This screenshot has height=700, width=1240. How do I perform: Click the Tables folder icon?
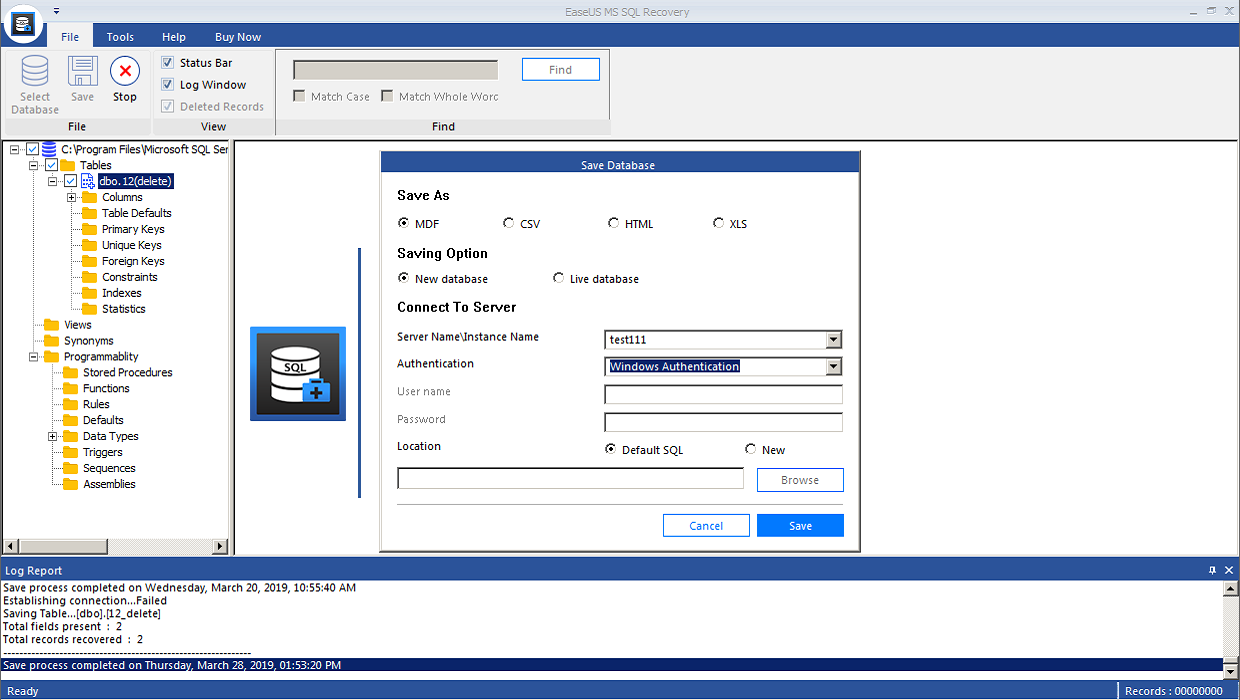[68, 165]
